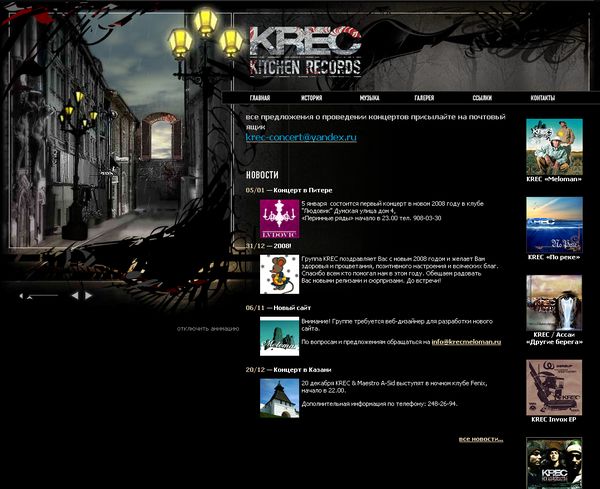Open the «Другие берега» album cover
600x489 pixels.
click(554, 303)
